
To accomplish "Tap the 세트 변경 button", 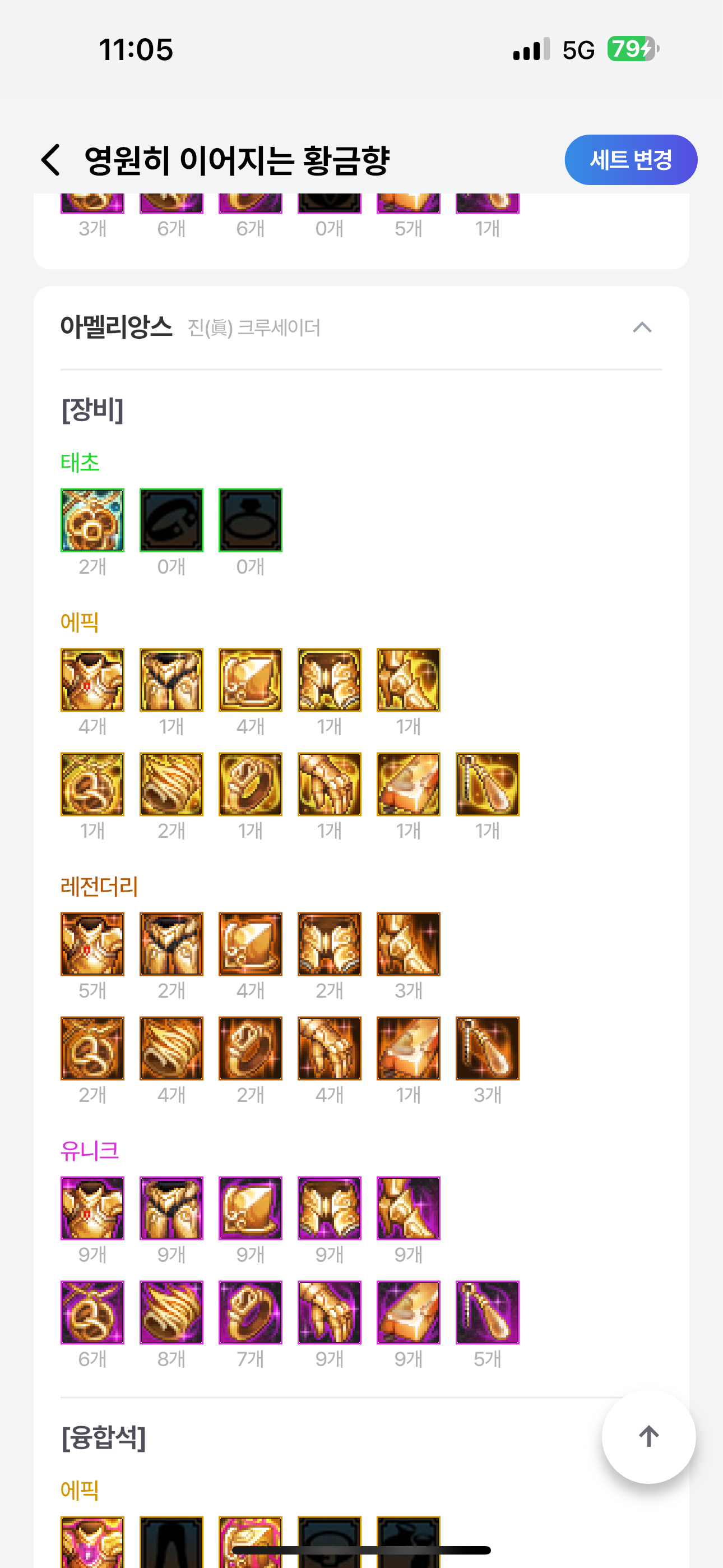I will click(x=631, y=160).
